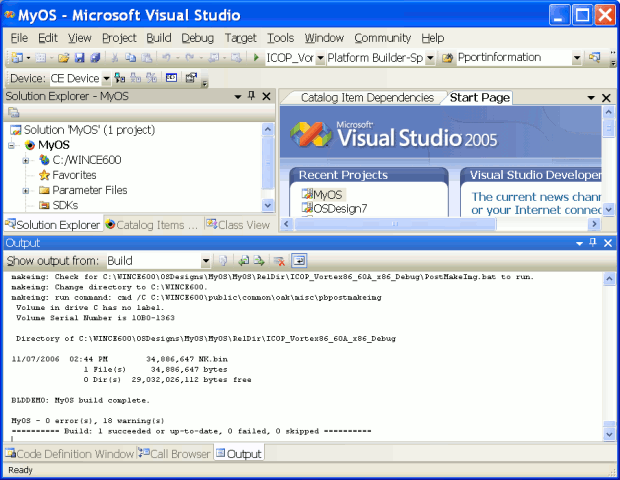The image size is (620, 480).
Task: Click the Save floppy disk icon
Action: point(79,58)
